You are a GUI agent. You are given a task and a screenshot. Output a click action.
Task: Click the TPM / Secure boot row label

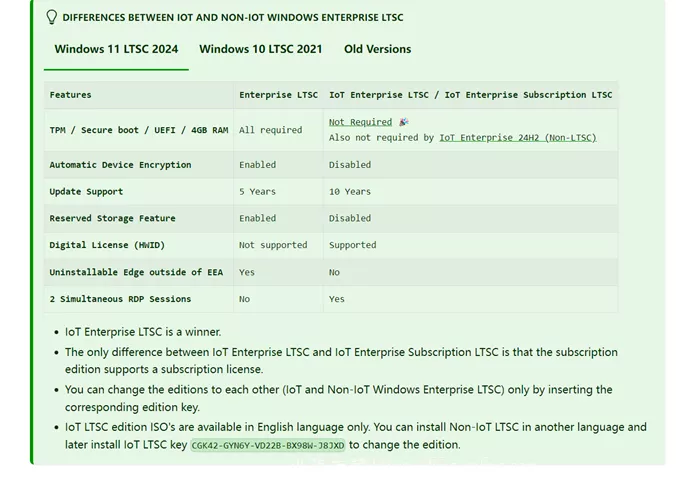click(x=139, y=130)
